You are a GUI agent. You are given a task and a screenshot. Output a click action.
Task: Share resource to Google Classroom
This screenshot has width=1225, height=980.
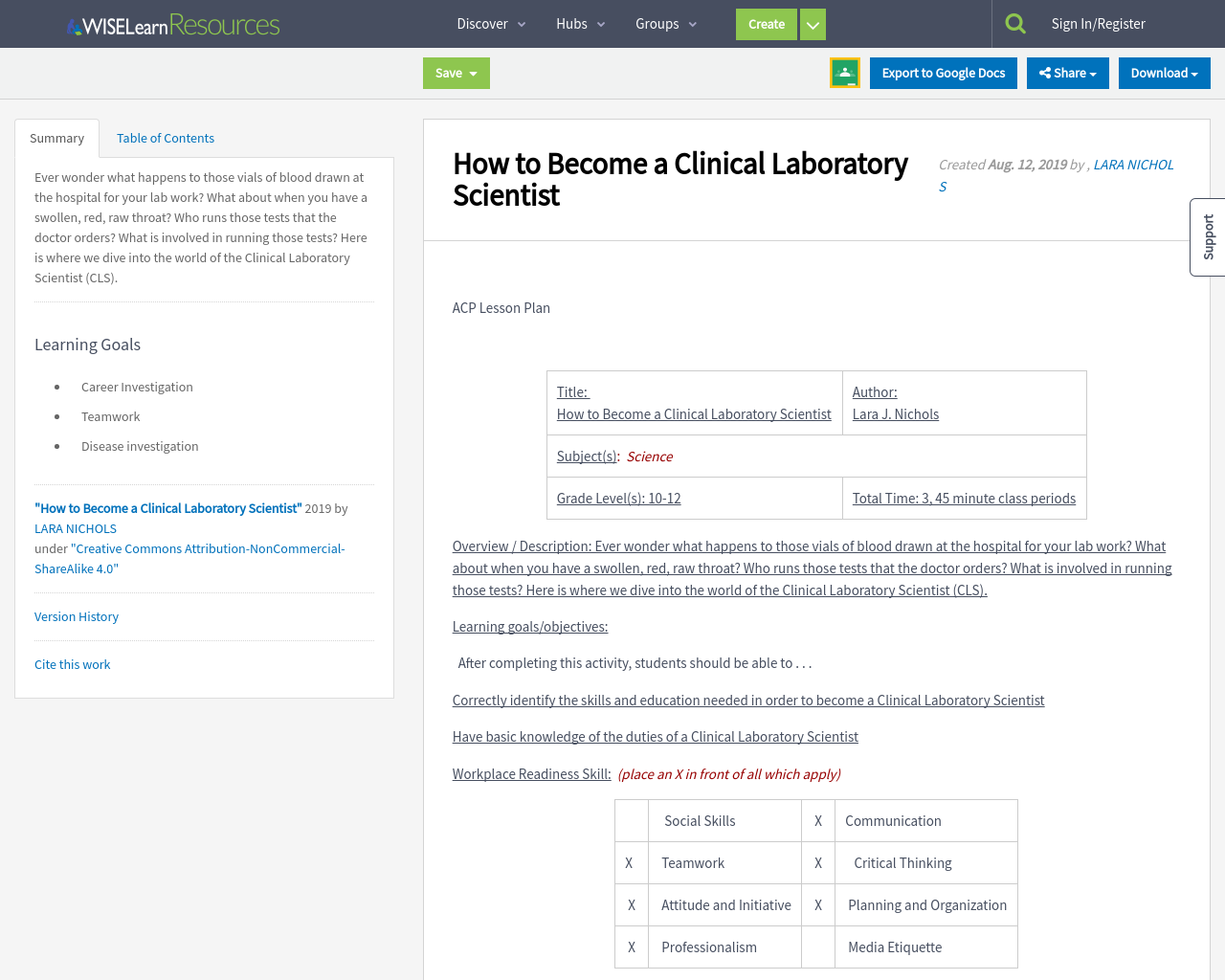[845, 72]
